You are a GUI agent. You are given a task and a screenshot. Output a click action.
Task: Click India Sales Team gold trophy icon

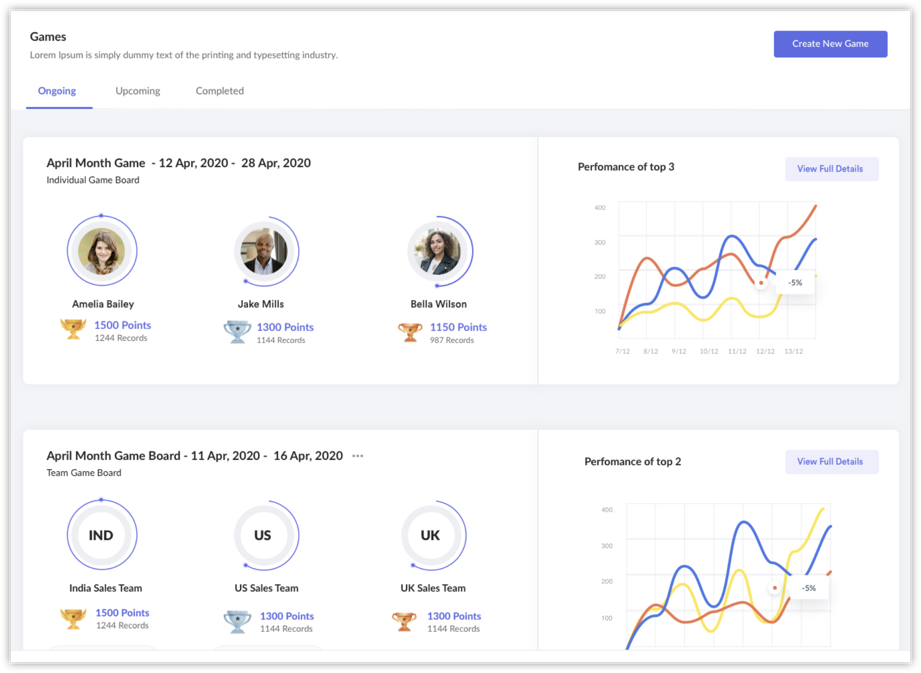(73, 619)
